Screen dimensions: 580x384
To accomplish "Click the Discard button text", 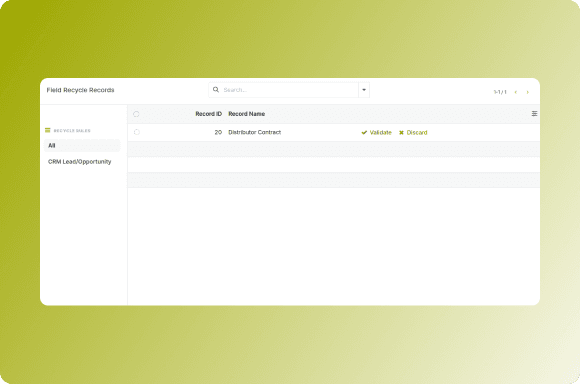I will click(417, 132).
